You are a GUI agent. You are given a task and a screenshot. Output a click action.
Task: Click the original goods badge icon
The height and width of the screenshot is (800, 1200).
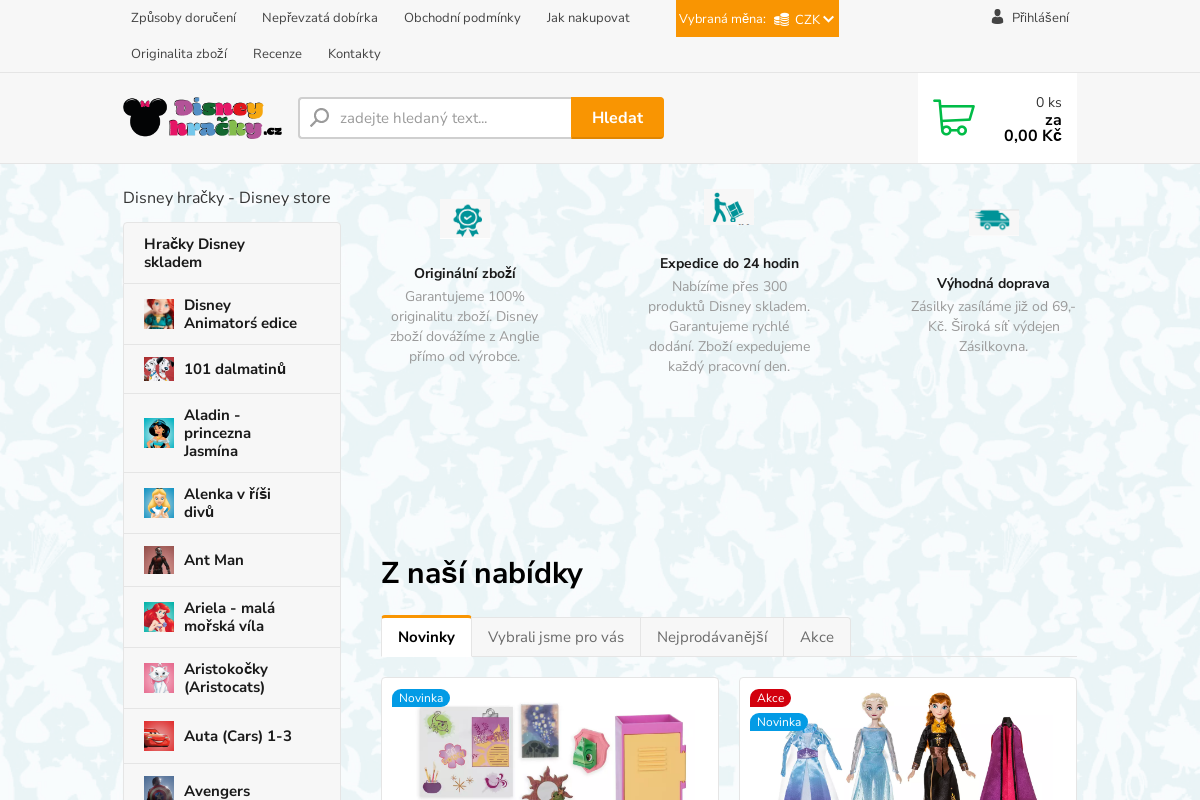click(467, 219)
